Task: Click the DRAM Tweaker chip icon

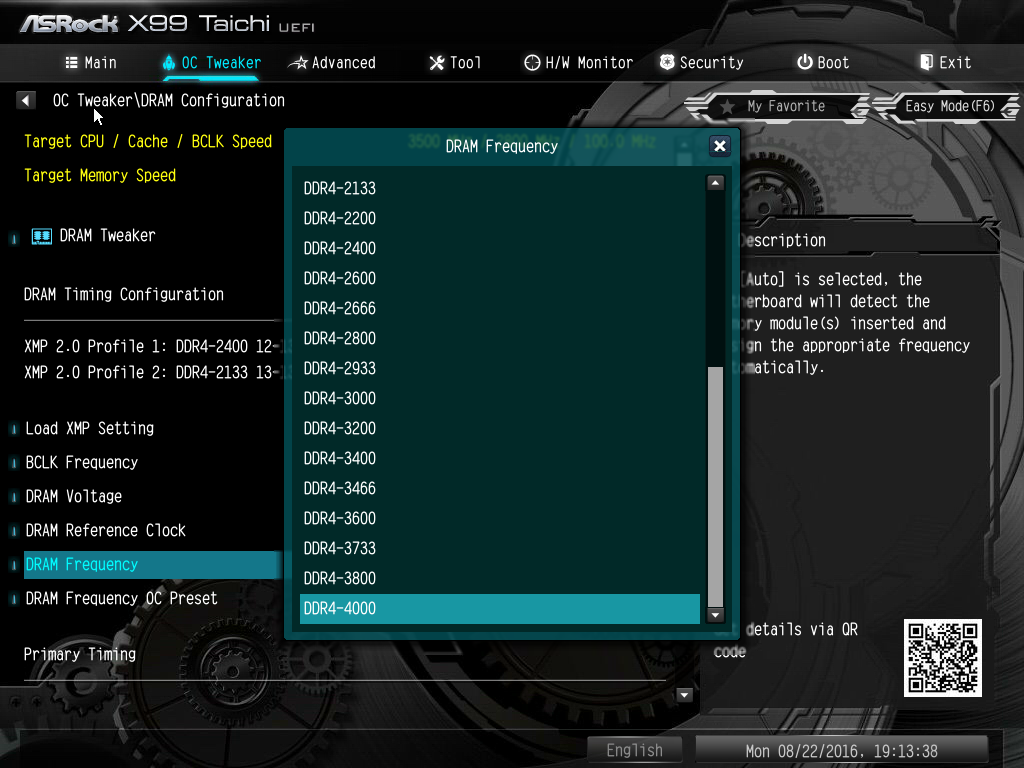Action: 42,236
